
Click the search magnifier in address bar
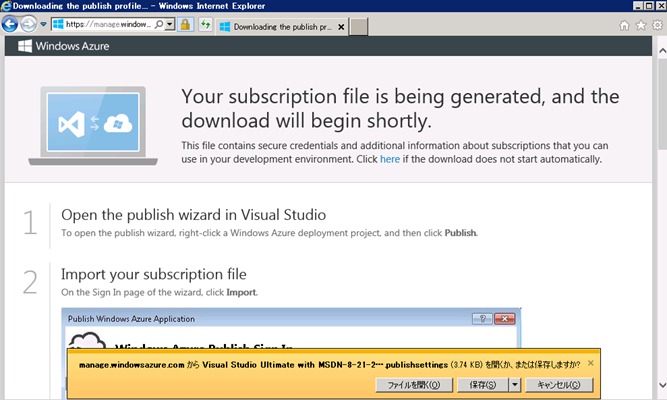pyautogui.click(x=159, y=24)
